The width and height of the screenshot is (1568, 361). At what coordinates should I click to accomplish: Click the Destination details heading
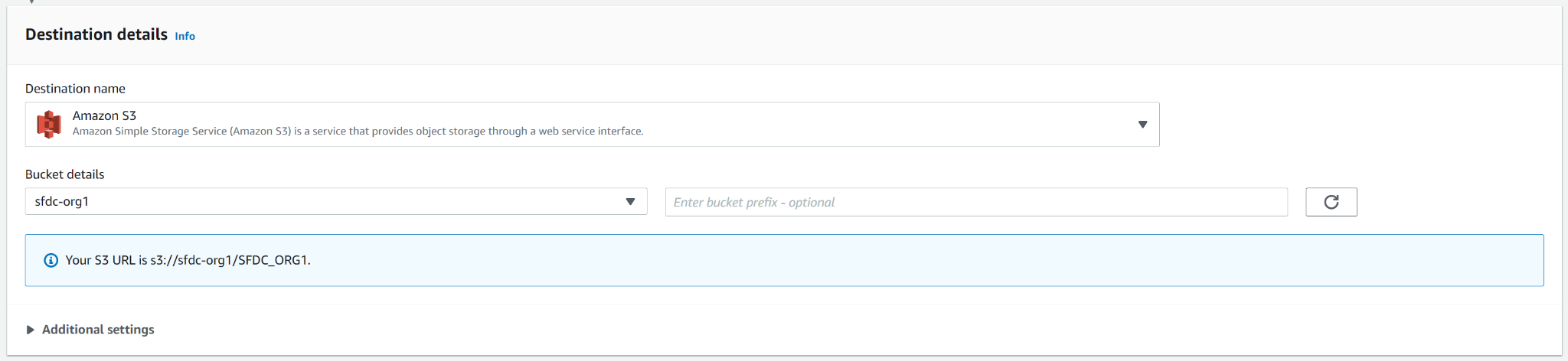click(96, 34)
